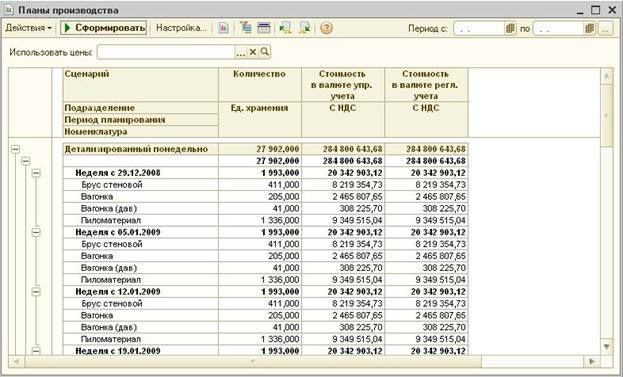Collapse the second-level subdivision group
This screenshot has height=377, width=623.
[x=26, y=161]
